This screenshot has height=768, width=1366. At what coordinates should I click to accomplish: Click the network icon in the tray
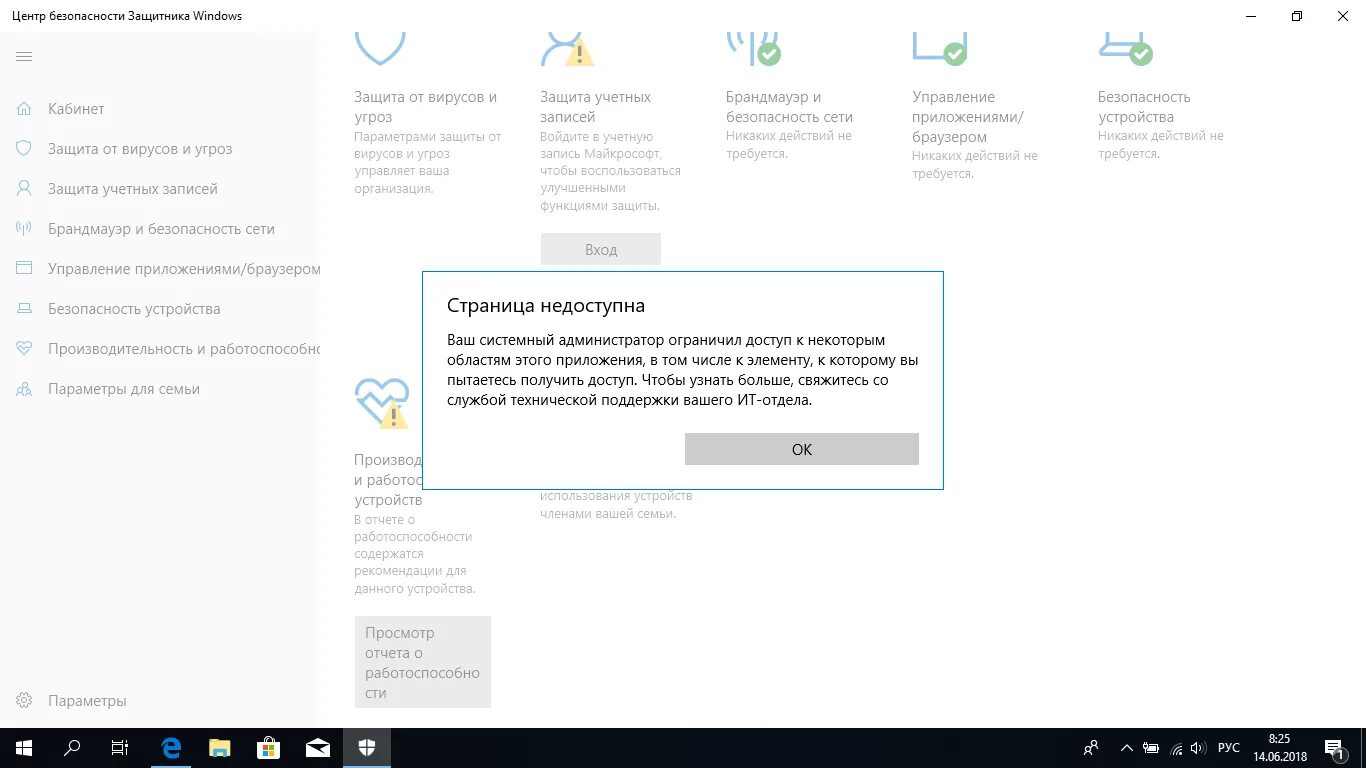[x=1176, y=748]
